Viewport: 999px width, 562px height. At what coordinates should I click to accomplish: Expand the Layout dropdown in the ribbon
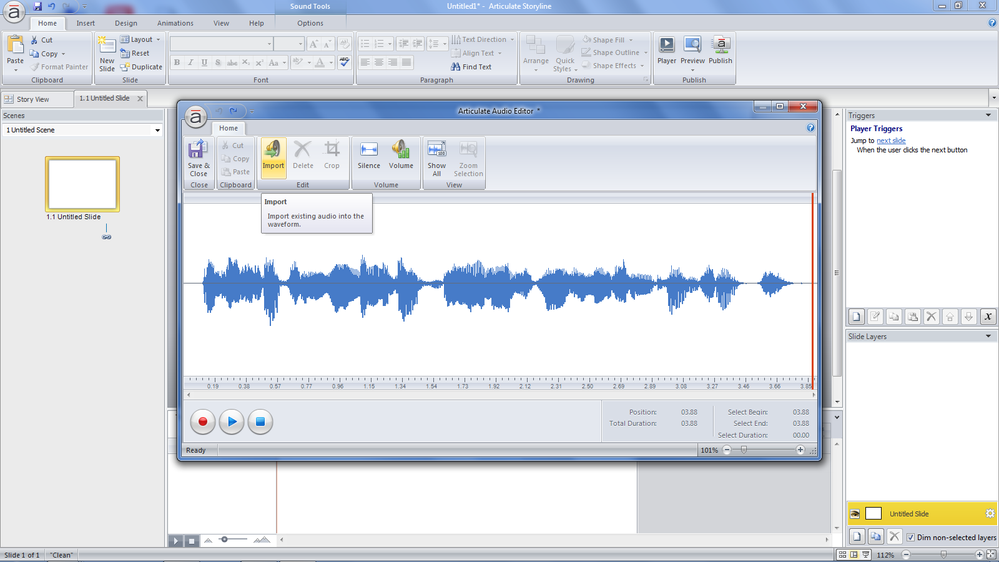(x=141, y=40)
